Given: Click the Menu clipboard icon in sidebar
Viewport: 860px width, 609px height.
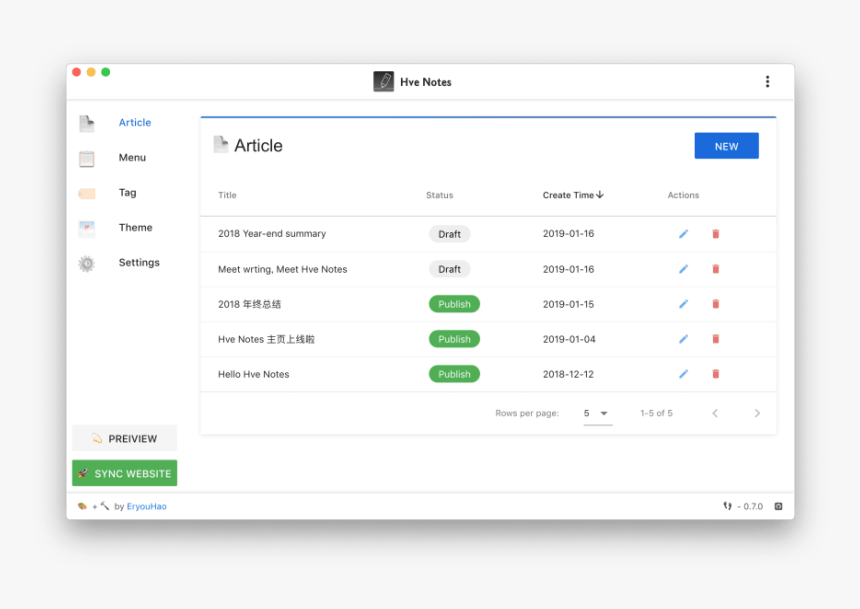Looking at the screenshot, I should (x=87, y=159).
